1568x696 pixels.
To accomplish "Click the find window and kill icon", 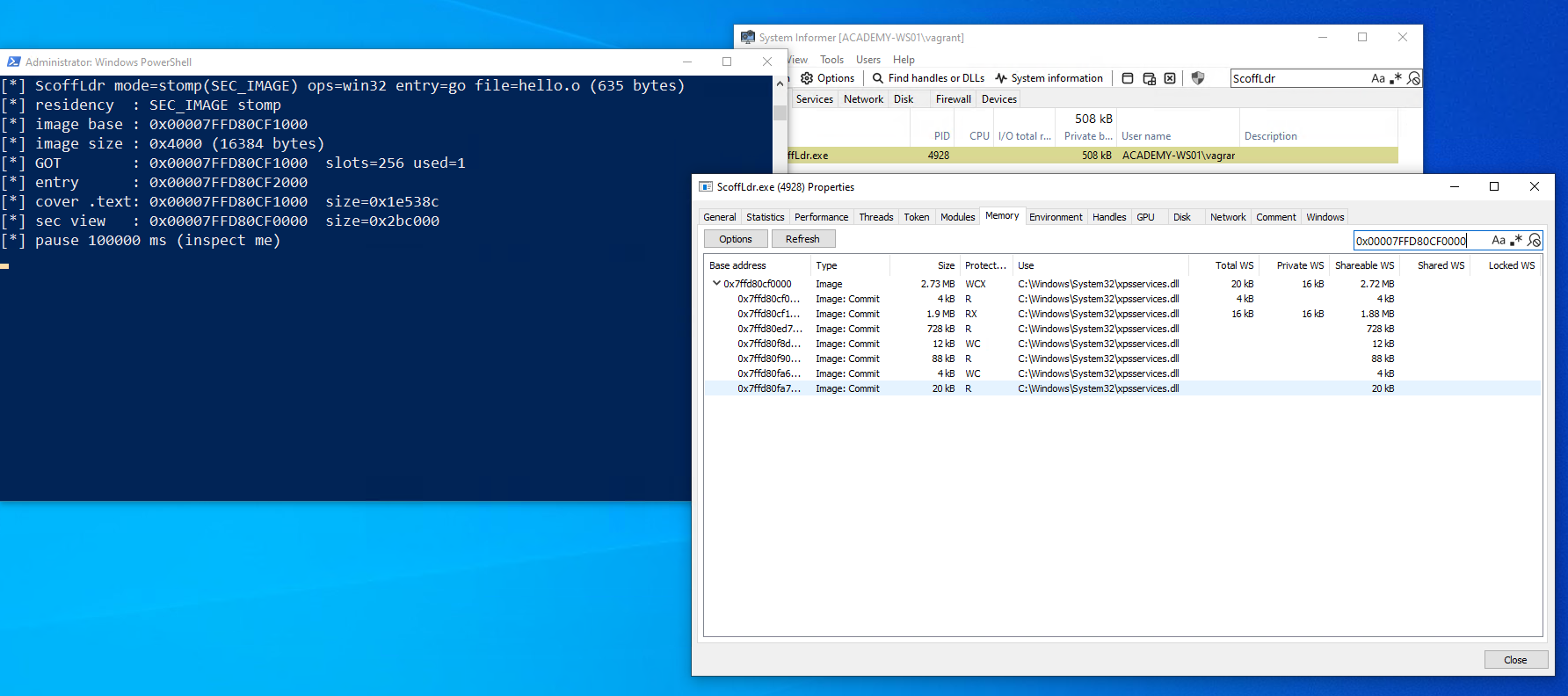I will [x=1170, y=78].
